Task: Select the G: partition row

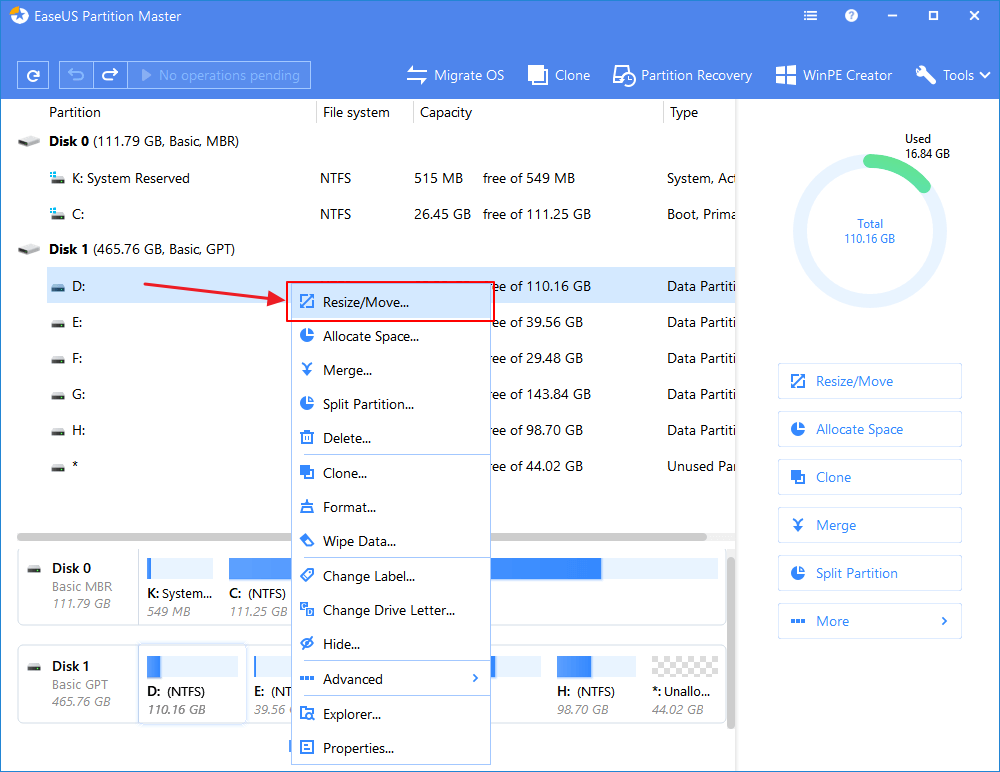Action: [391, 394]
